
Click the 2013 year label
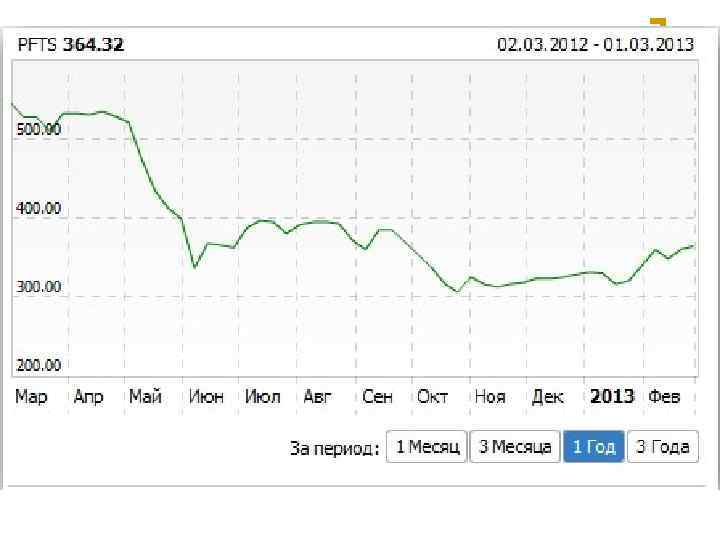pos(612,396)
